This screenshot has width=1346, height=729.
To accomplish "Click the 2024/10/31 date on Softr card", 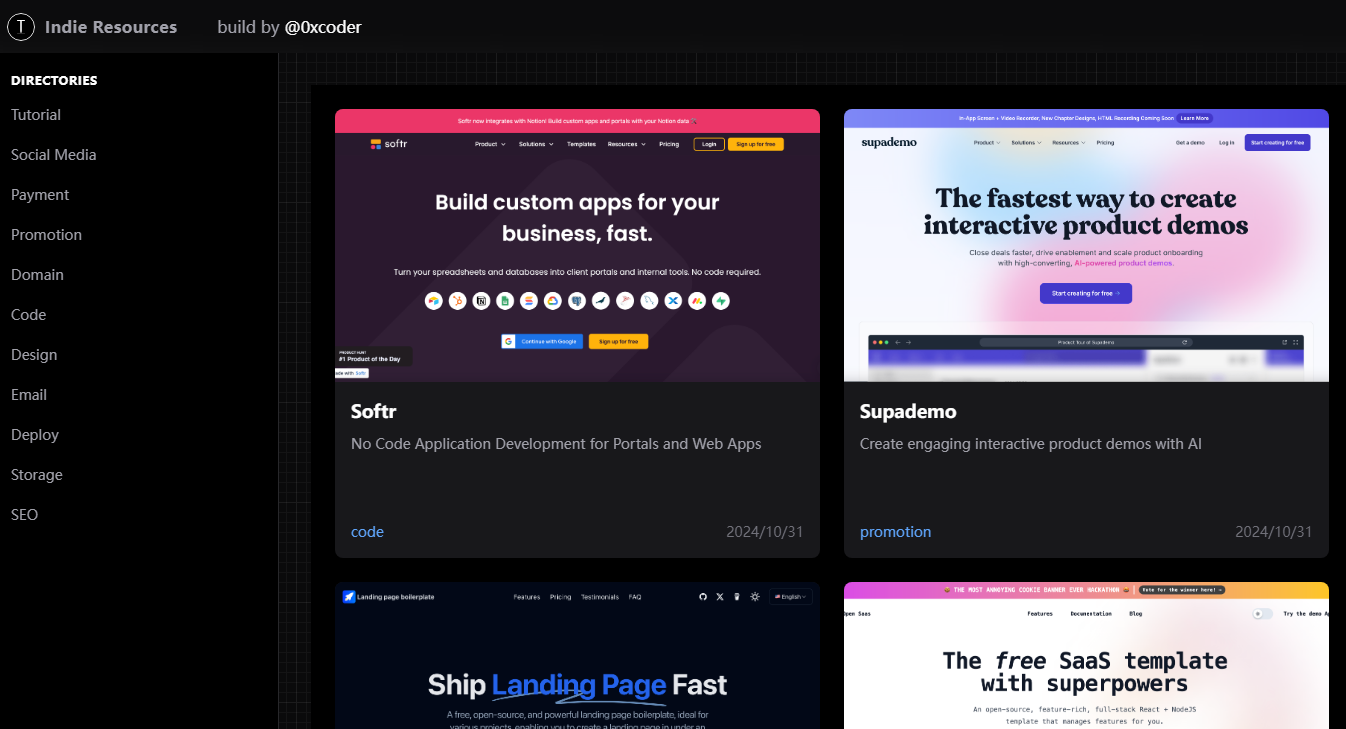I will point(765,532).
